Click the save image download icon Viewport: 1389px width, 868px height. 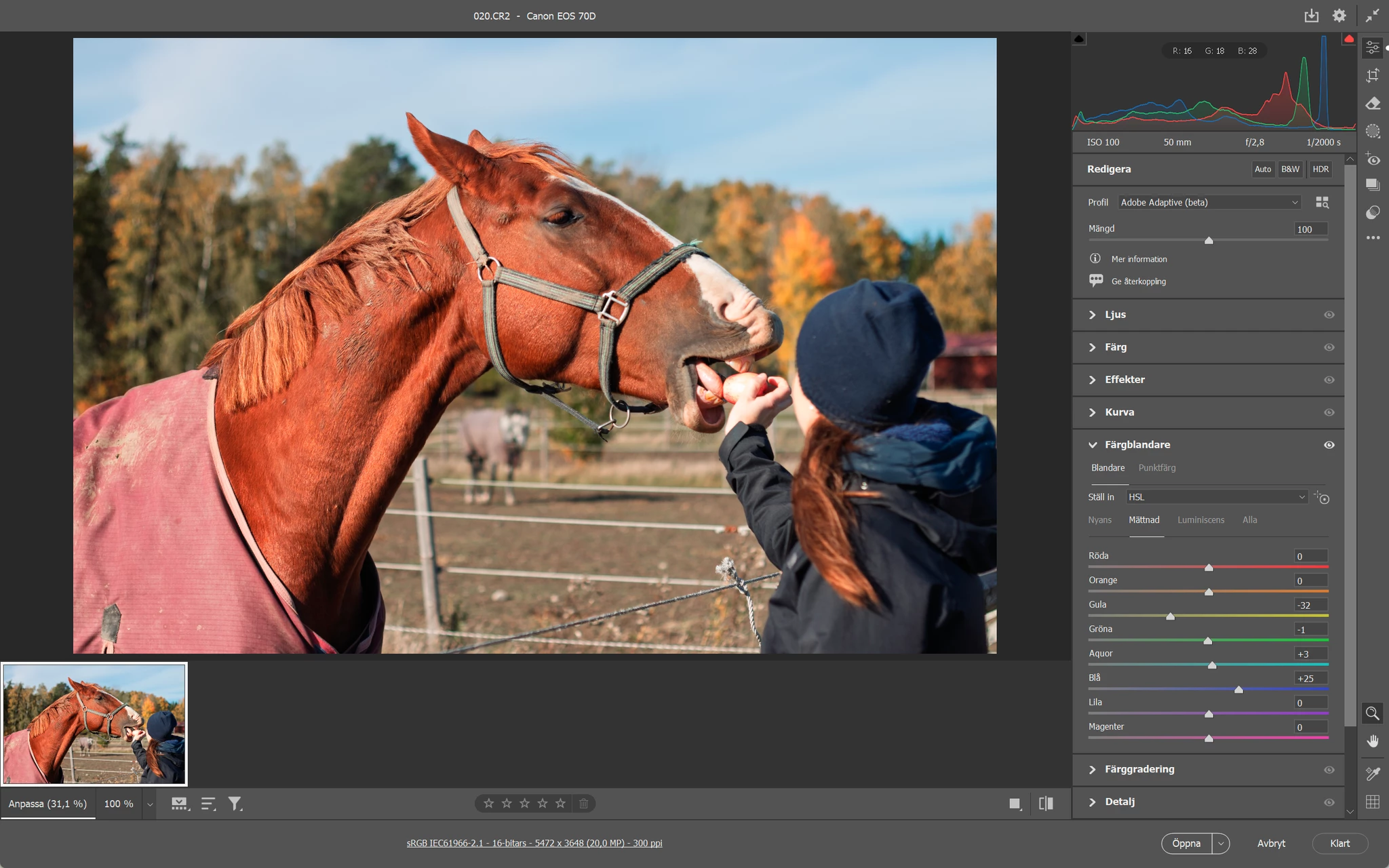[1311, 16]
